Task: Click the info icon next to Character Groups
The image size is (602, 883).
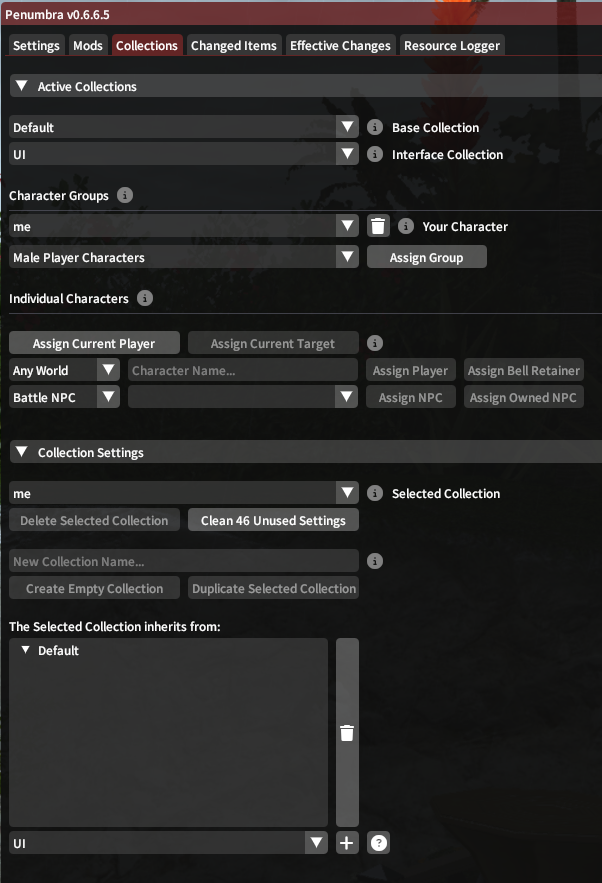Action: pos(125,195)
